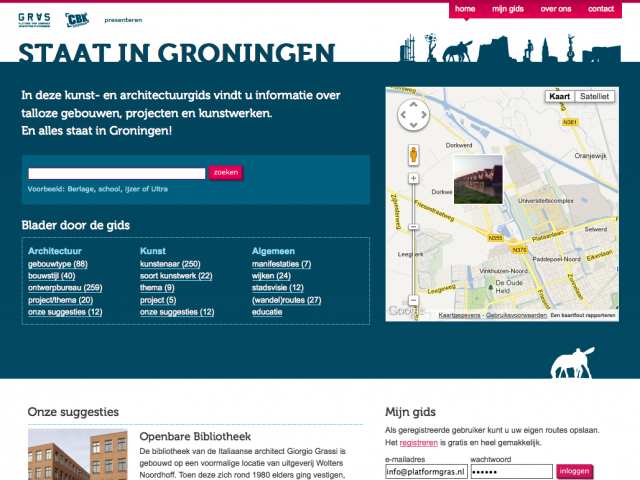Screen dimensions: 640x480
Task: Click the CBK logo in the header
Action: coord(77,19)
